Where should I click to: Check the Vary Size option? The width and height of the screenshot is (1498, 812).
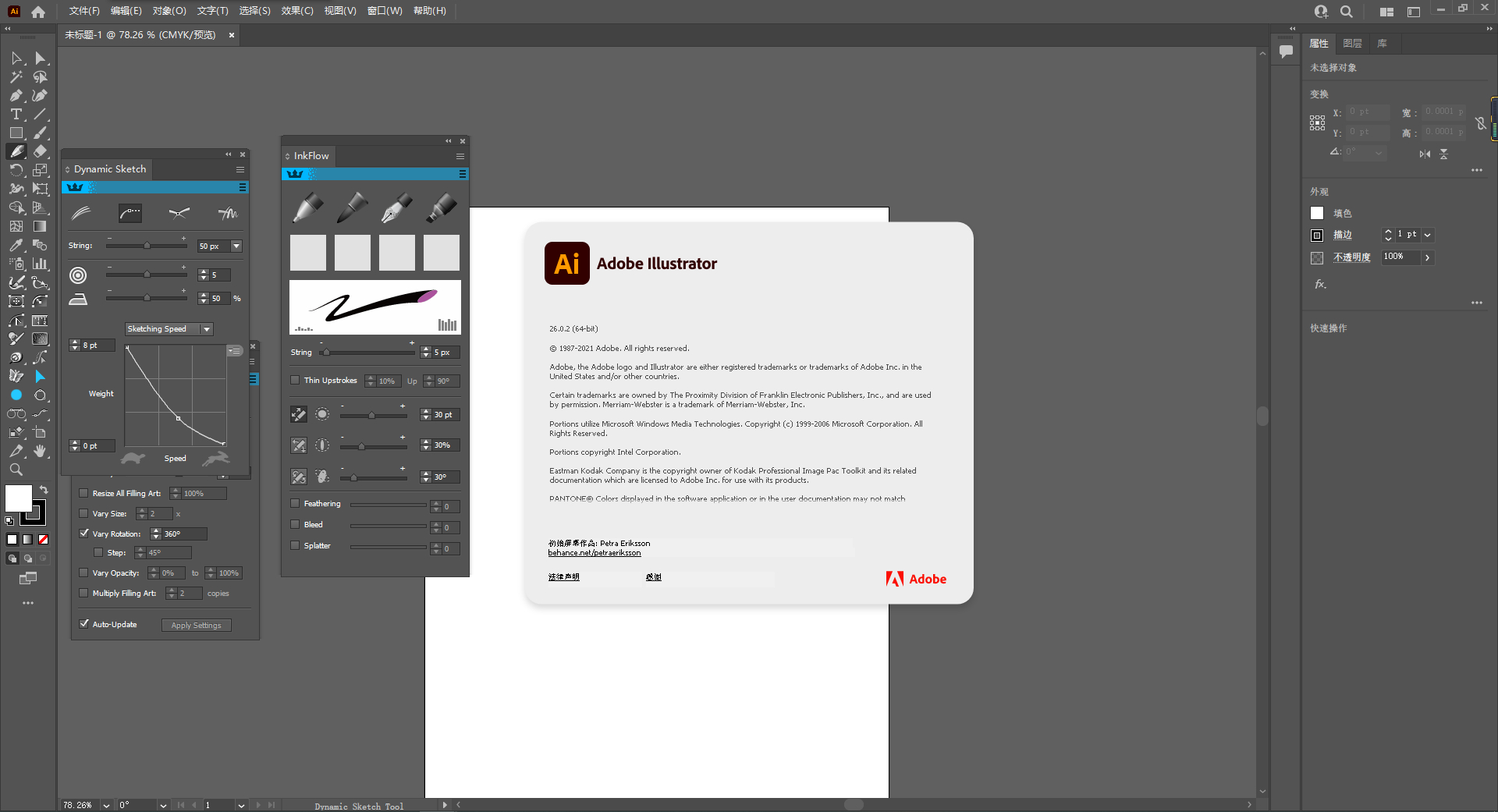(x=83, y=514)
